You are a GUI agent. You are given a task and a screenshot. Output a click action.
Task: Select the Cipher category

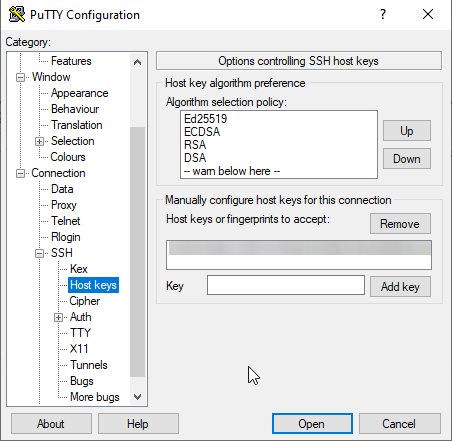pos(85,301)
